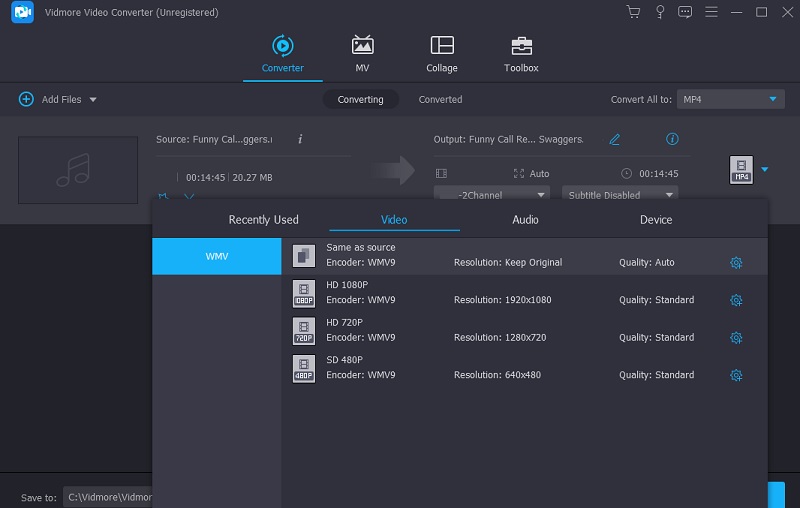Expand the audio 2Channel dropdown
800x508 pixels.
pos(492,195)
